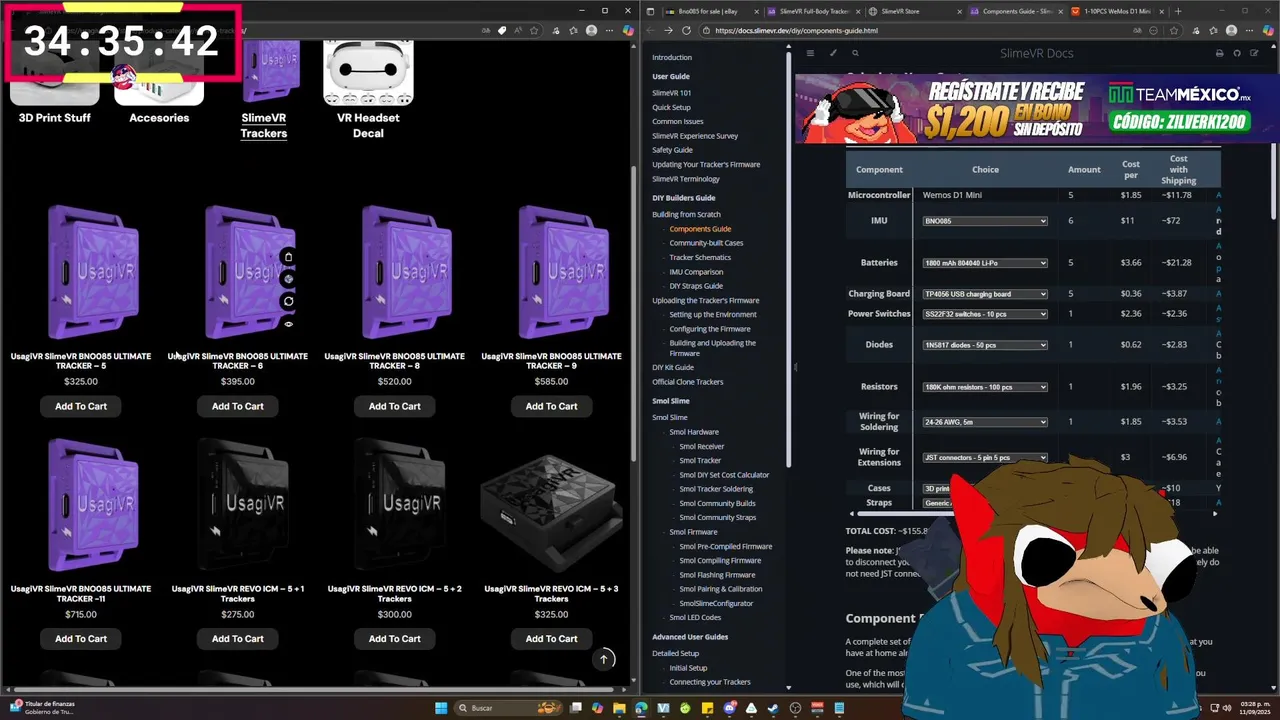Open the Windows Start button
The height and width of the screenshot is (720, 1280).
441,708
